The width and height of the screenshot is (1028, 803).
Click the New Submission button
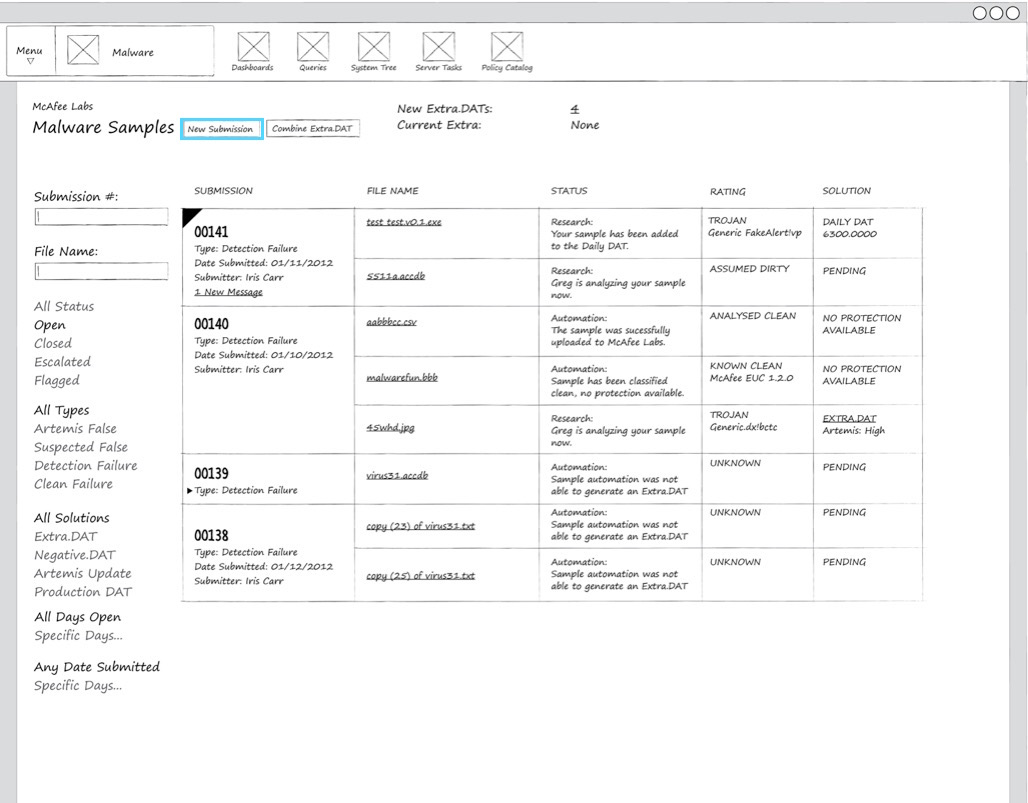(222, 128)
